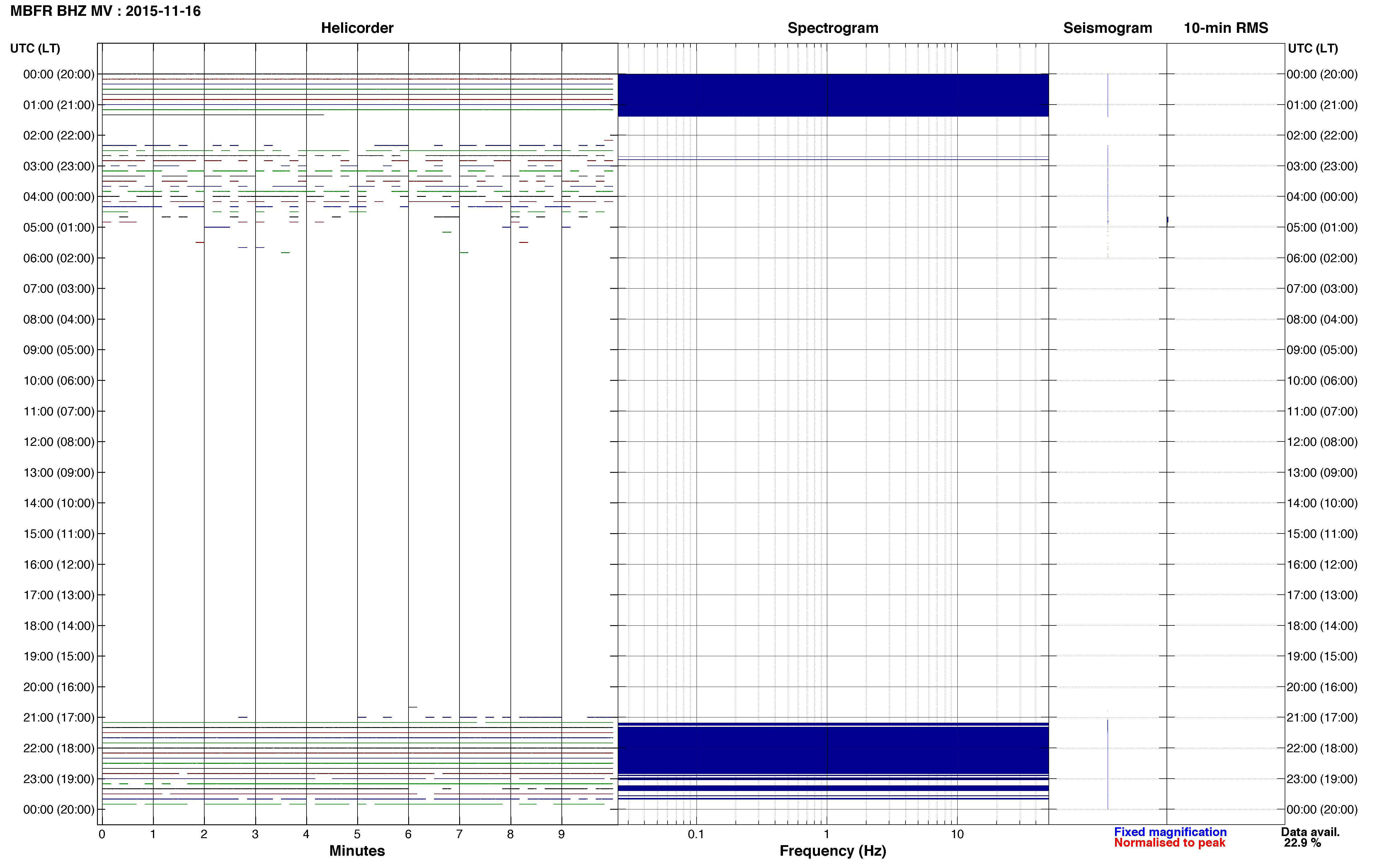Click the "0" tick on the Minutes axis

pos(102,834)
